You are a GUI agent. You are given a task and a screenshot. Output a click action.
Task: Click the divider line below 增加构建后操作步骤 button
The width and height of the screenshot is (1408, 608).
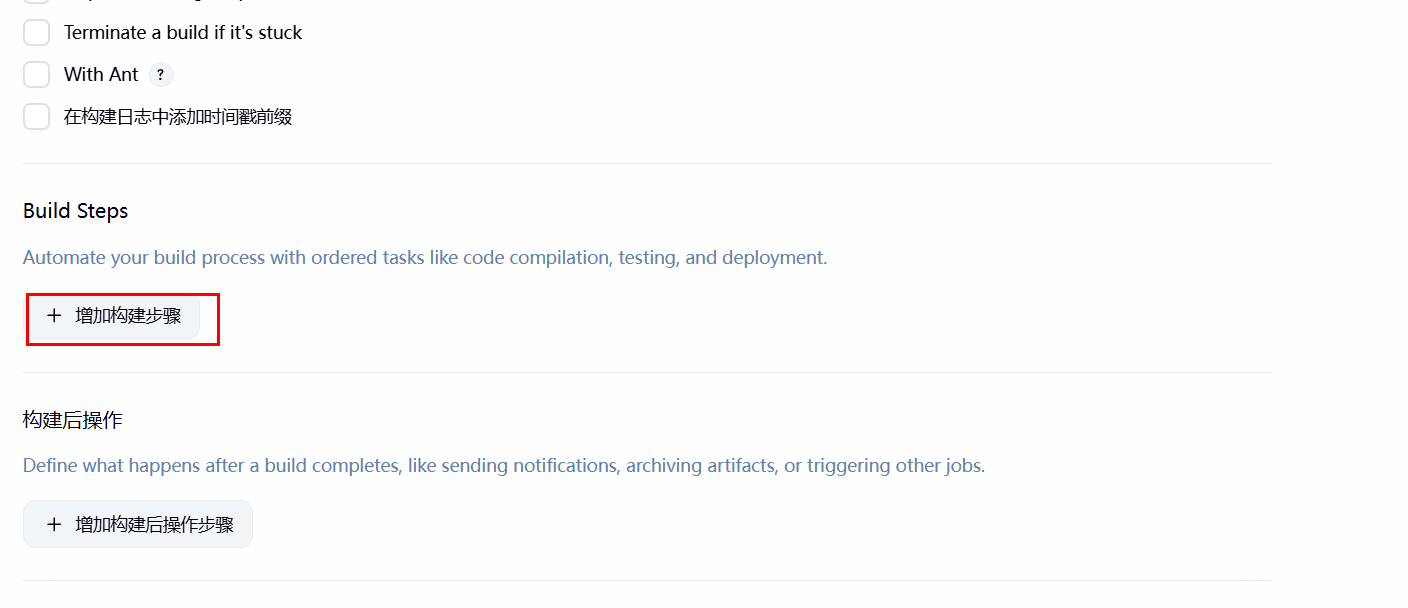tap(647, 580)
